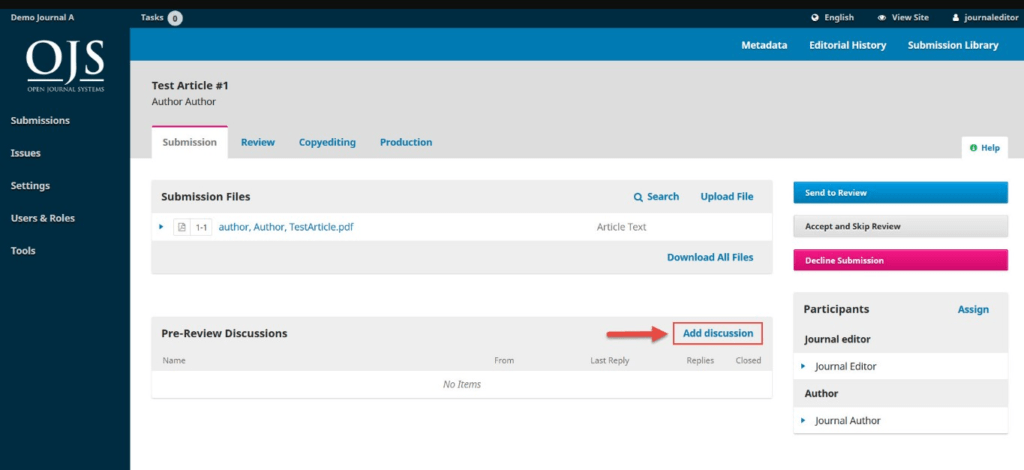Click the magnifier Search icon in Submission Files

click(639, 197)
